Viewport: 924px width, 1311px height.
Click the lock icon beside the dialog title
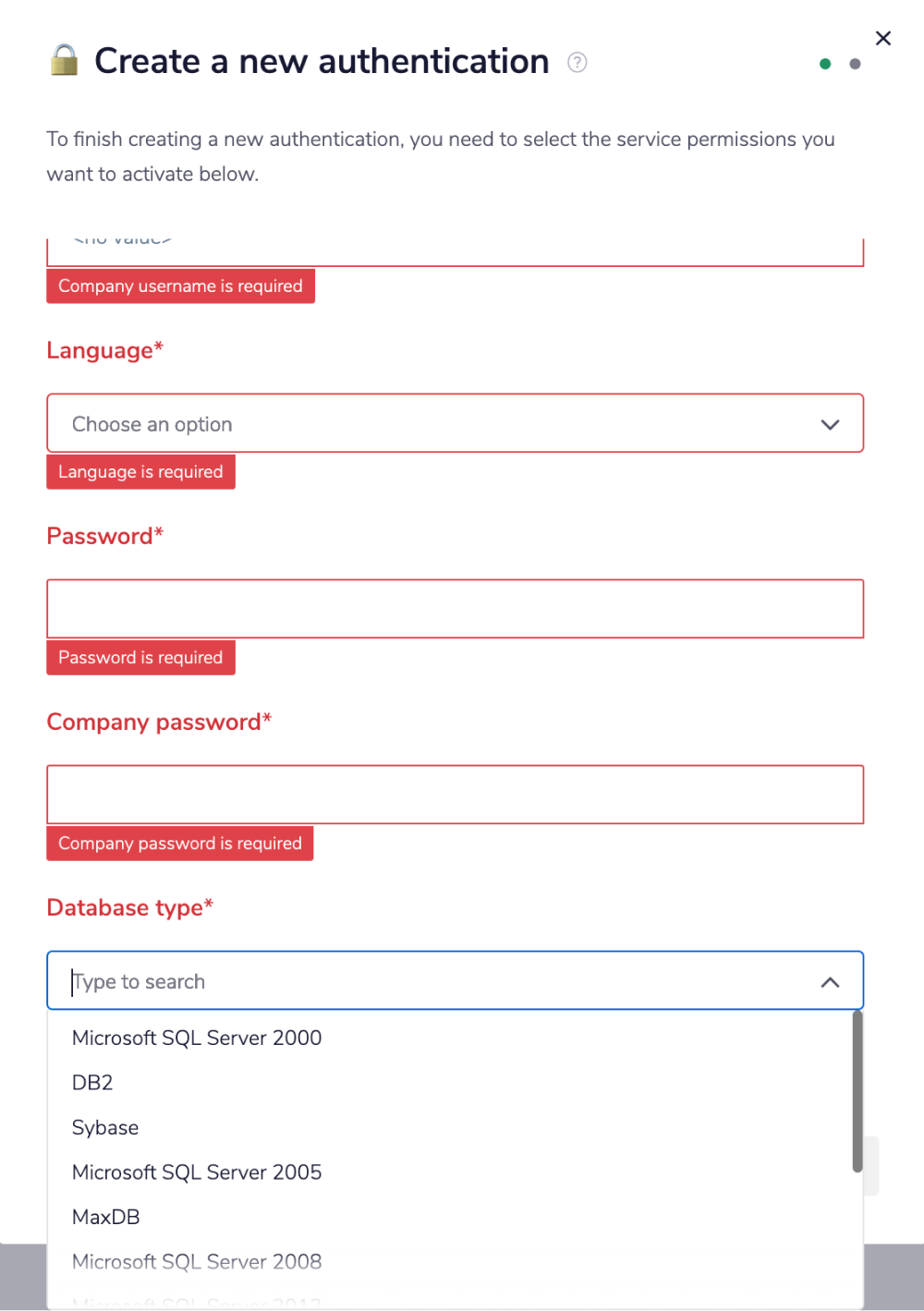click(x=64, y=61)
